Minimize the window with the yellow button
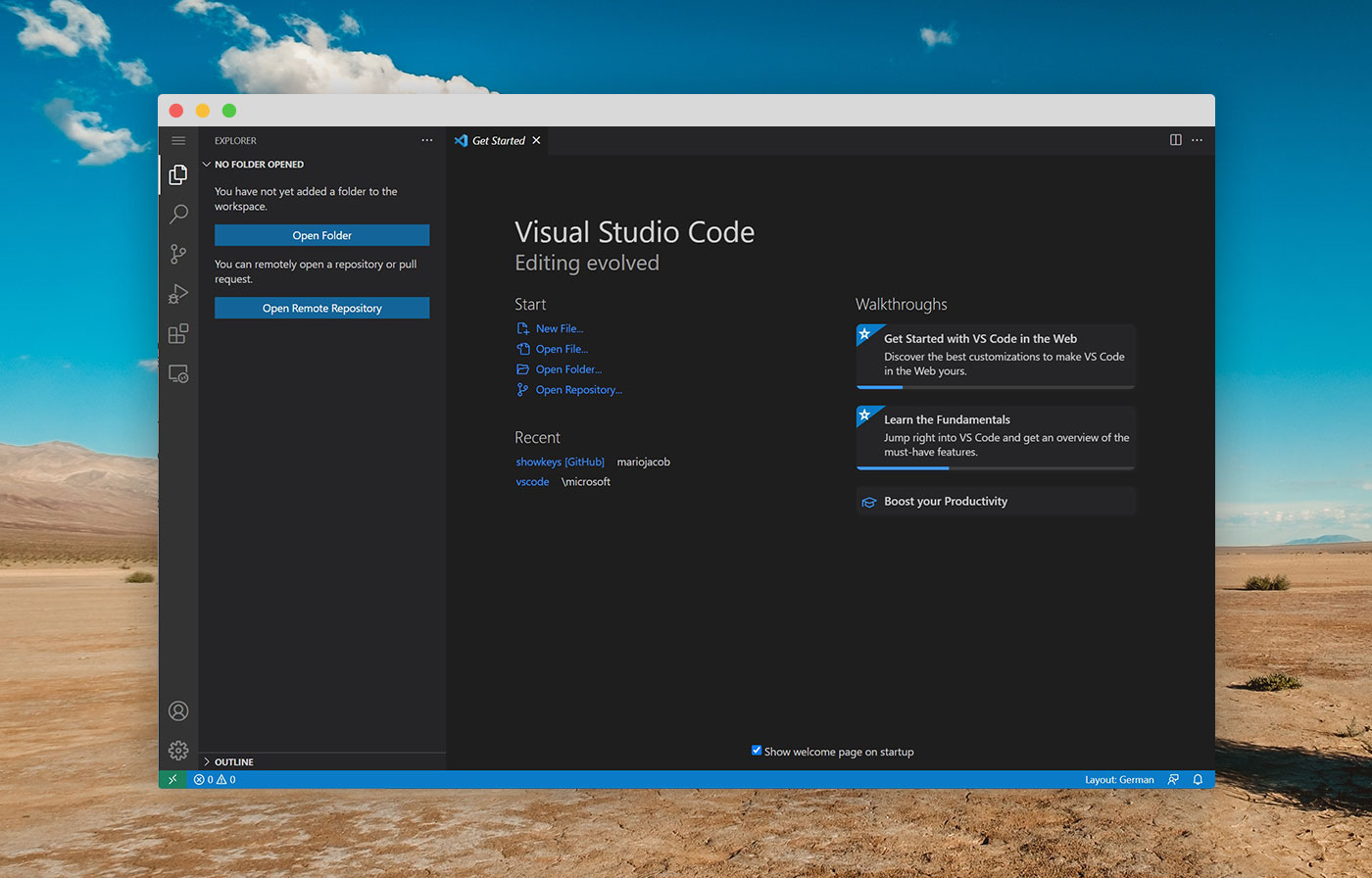The width and height of the screenshot is (1372, 878). tap(203, 111)
